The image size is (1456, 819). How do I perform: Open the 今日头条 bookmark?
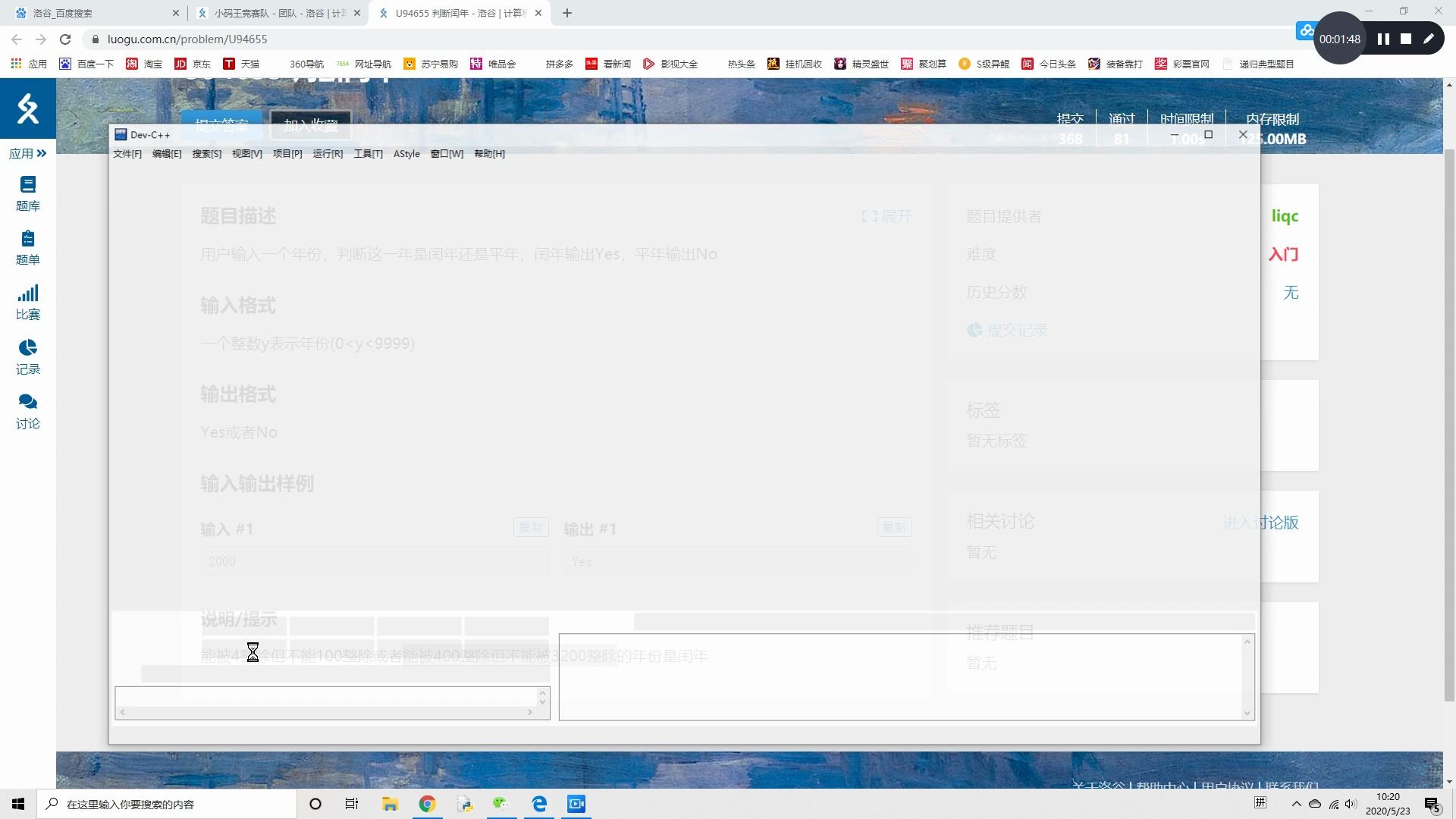(1049, 64)
